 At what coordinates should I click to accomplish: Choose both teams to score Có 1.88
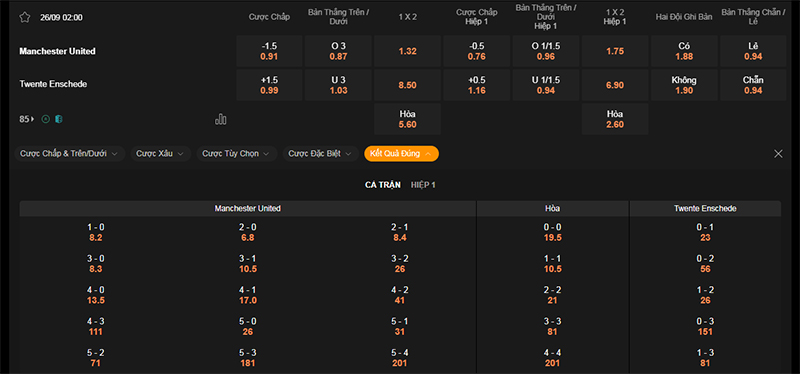684,51
